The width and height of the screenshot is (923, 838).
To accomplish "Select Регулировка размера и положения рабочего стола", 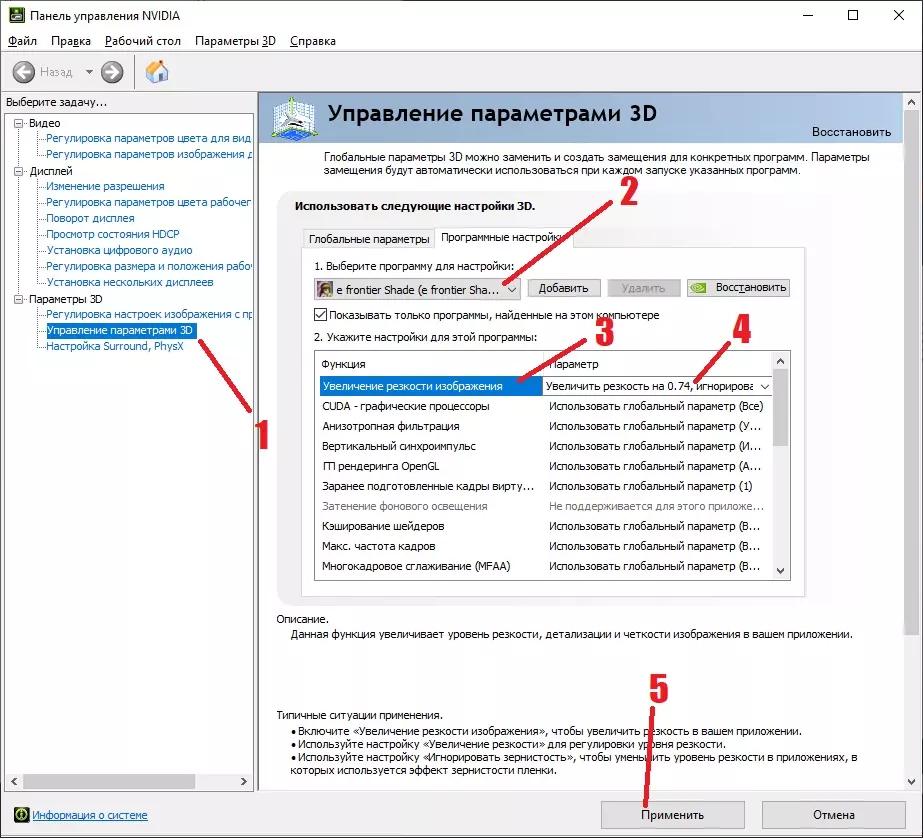I will point(149,267).
